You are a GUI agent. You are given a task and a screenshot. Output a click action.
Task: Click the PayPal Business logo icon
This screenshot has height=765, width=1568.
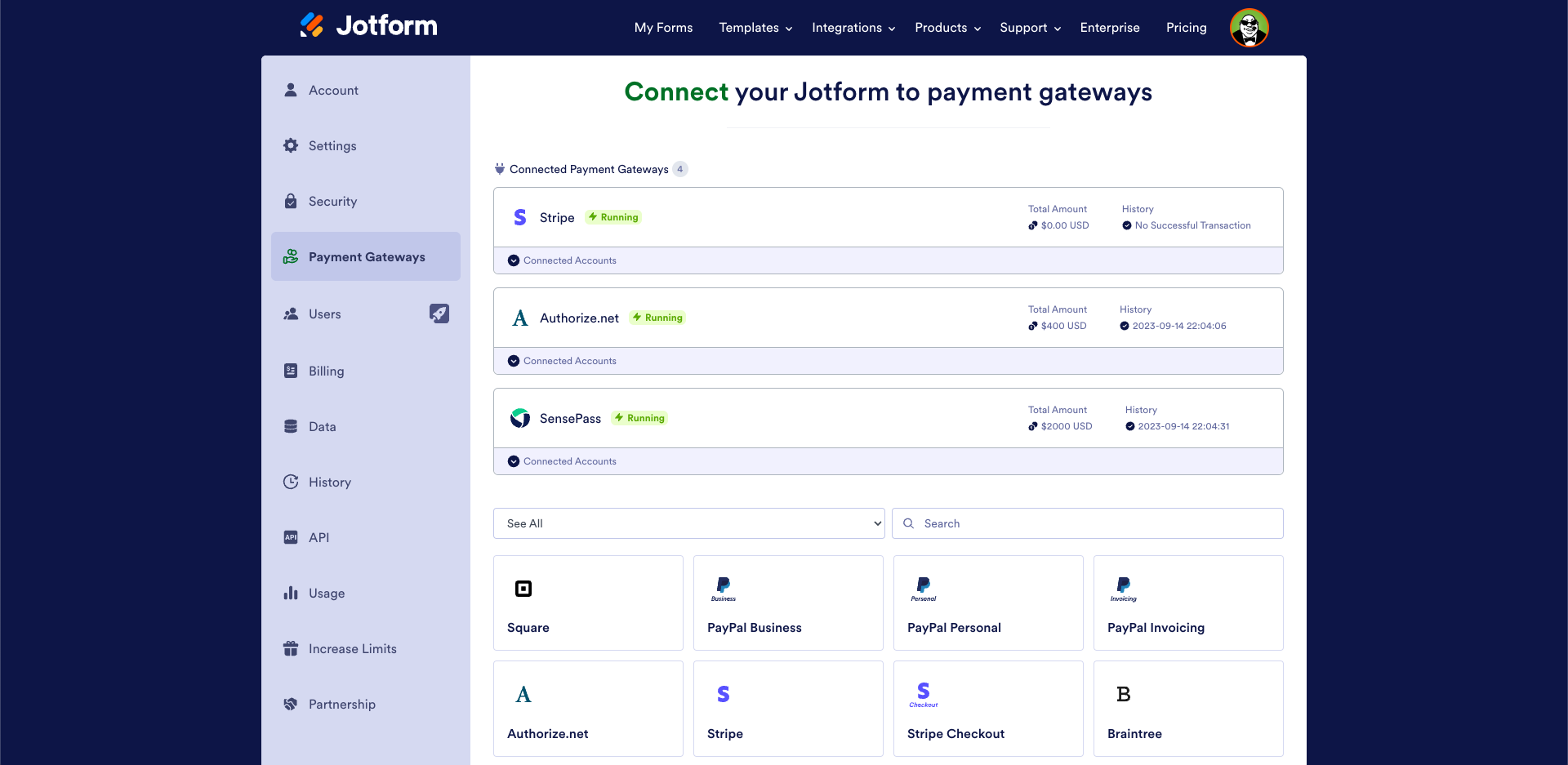point(724,589)
